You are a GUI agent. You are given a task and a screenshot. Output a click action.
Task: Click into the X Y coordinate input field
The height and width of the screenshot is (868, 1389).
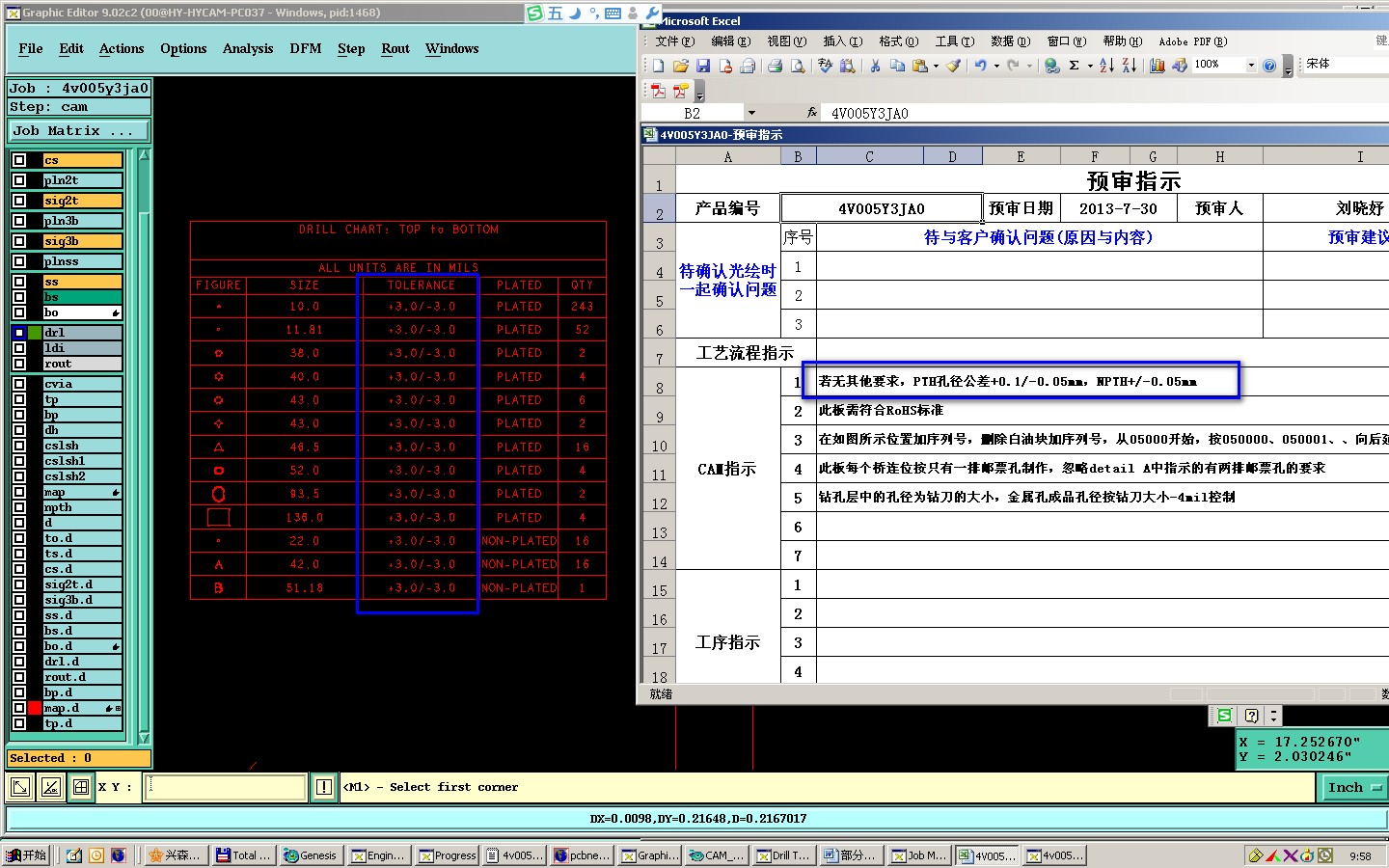click(x=226, y=787)
